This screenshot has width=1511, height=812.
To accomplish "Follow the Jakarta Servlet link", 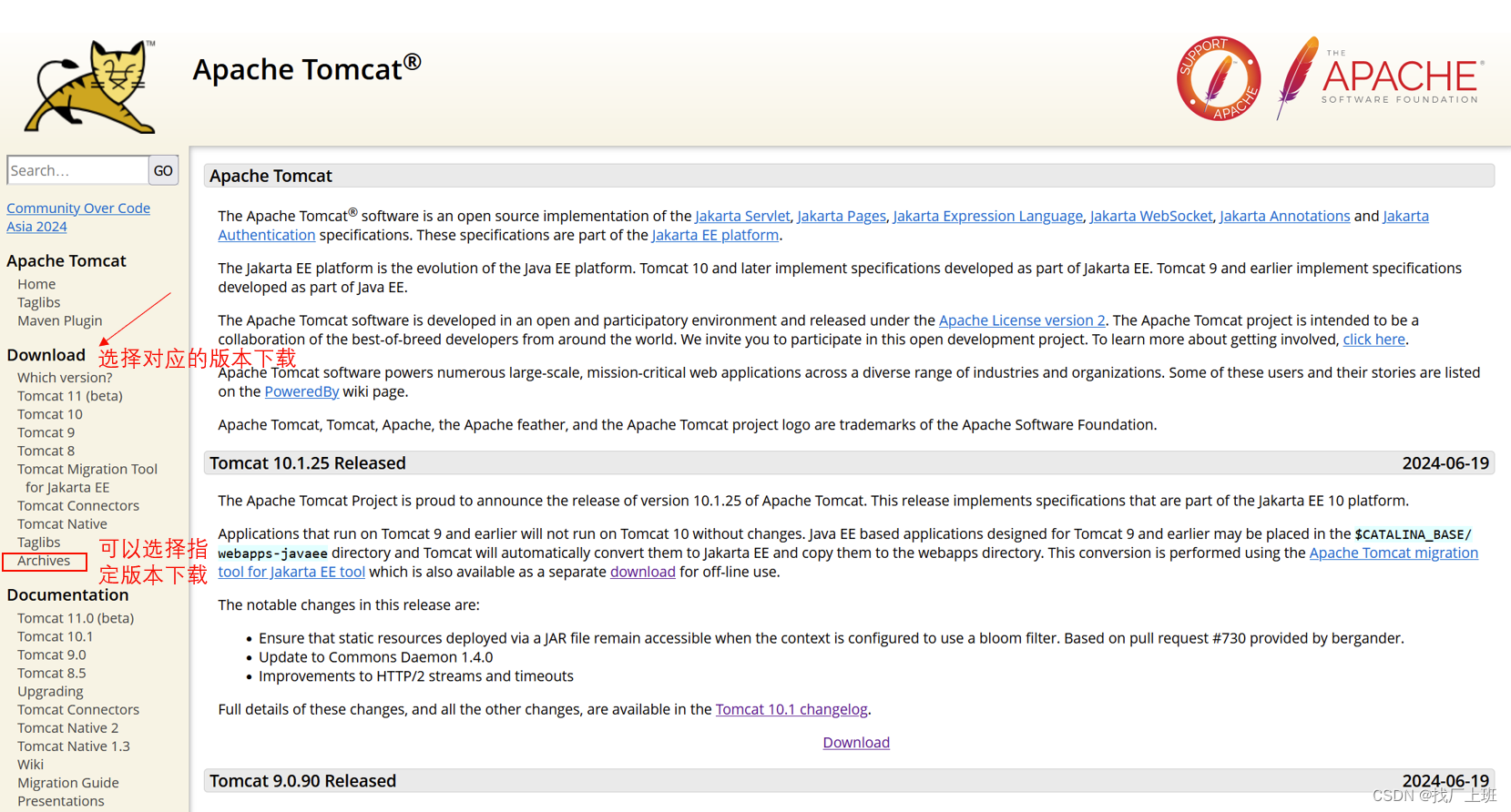I will 742,216.
